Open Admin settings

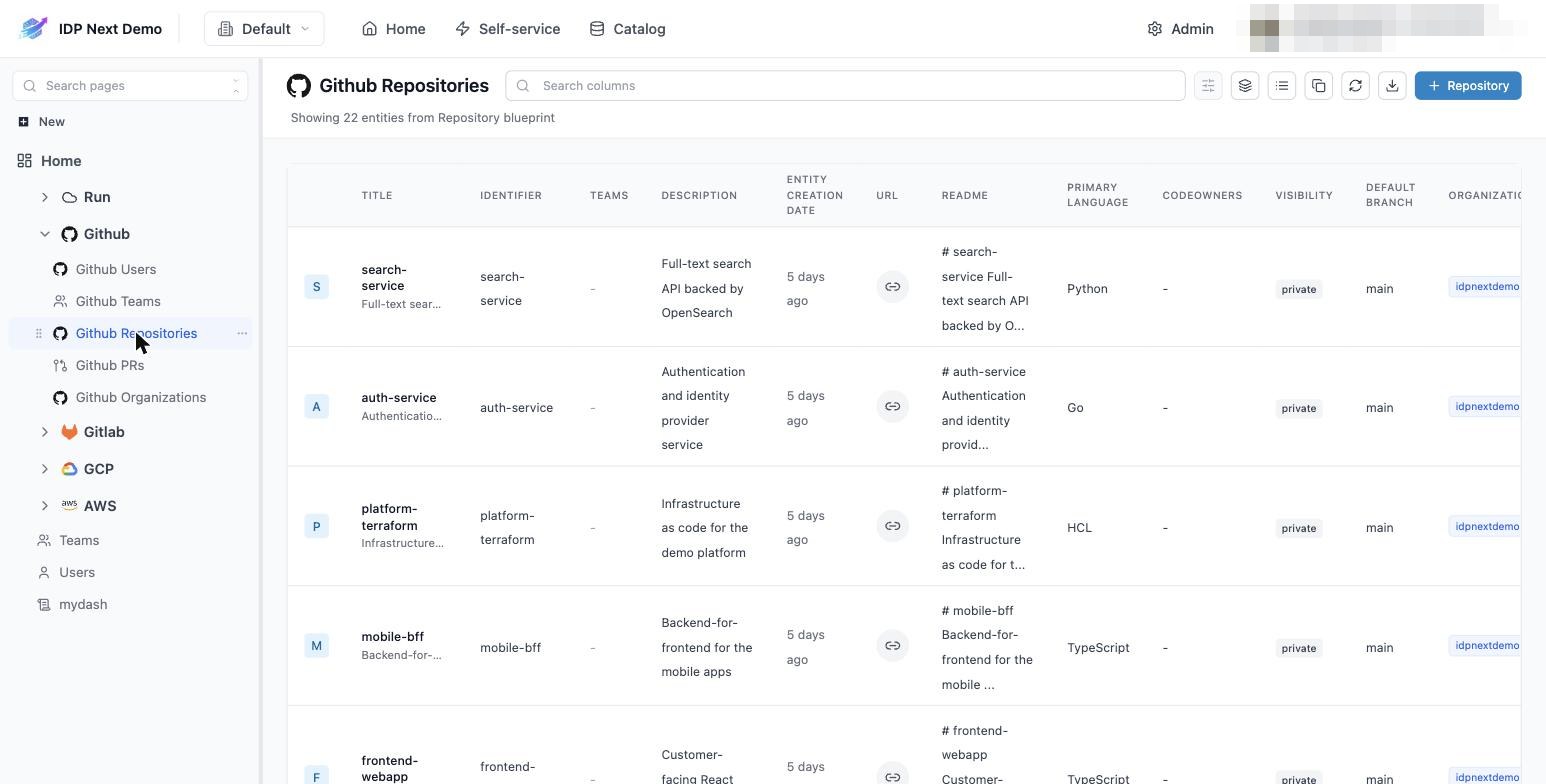pos(1181,29)
